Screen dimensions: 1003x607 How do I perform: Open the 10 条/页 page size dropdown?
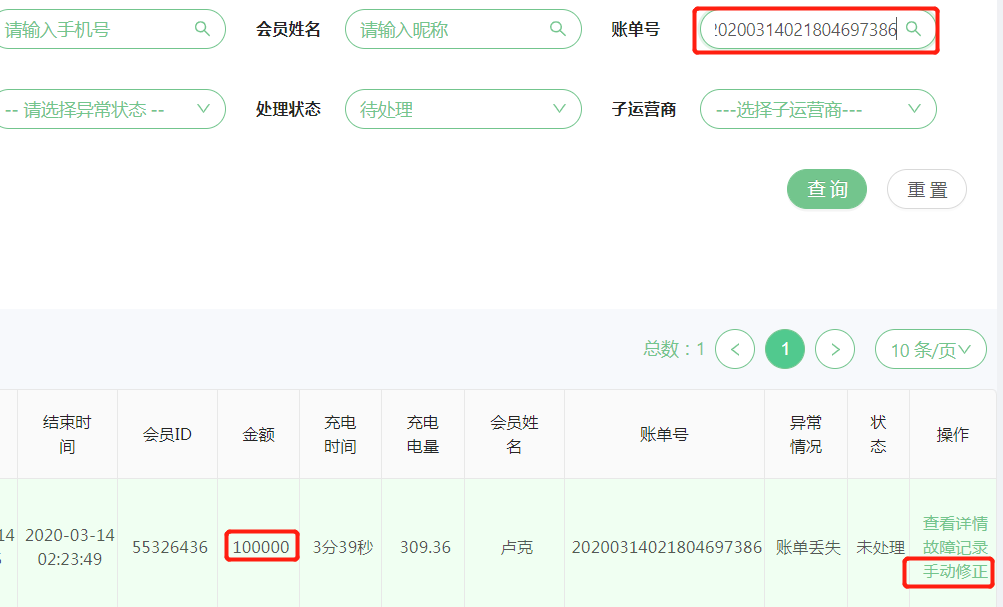point(931,349)
